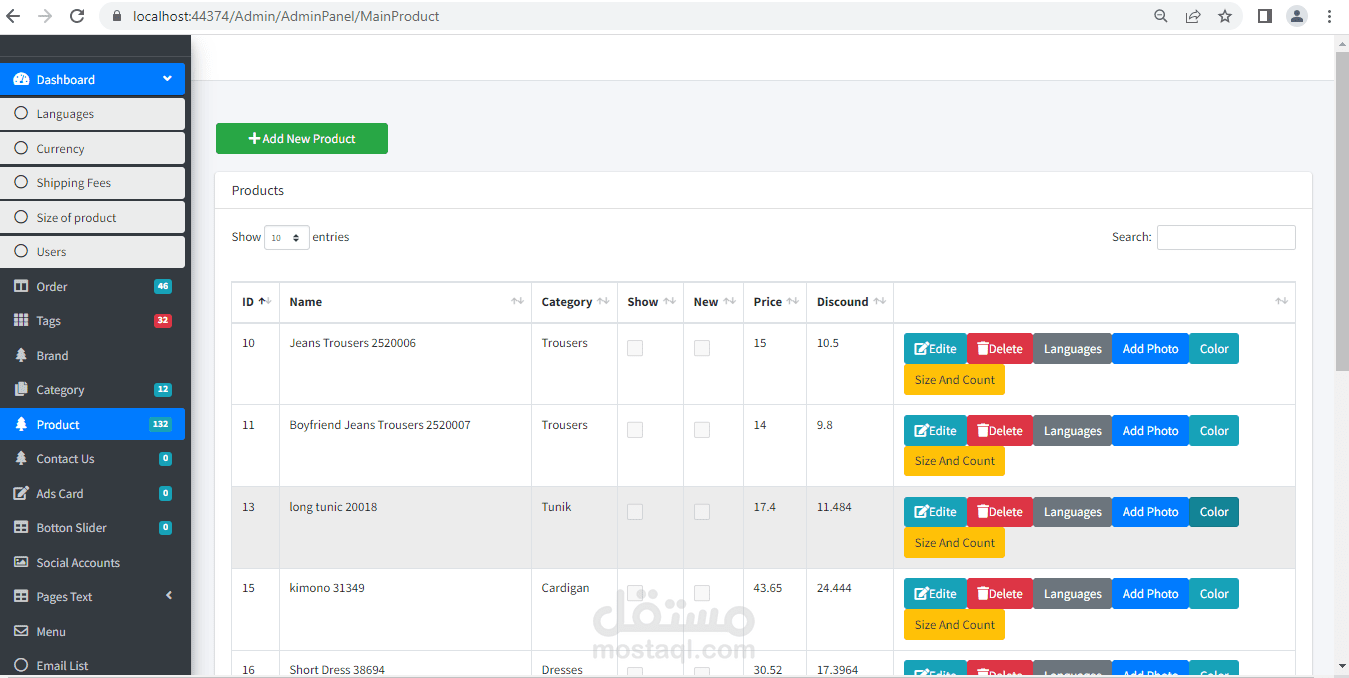
Task: Reload the page with the refresh icon
Action: pyautogui.click(x=77, y=16)
